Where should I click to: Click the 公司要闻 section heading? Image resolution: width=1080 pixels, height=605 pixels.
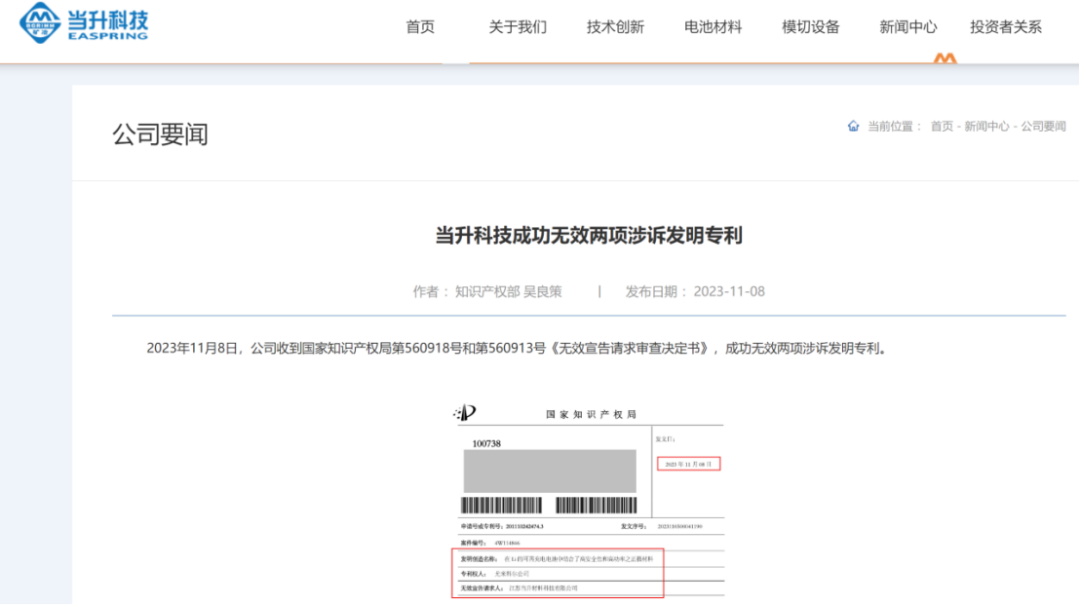160,134
